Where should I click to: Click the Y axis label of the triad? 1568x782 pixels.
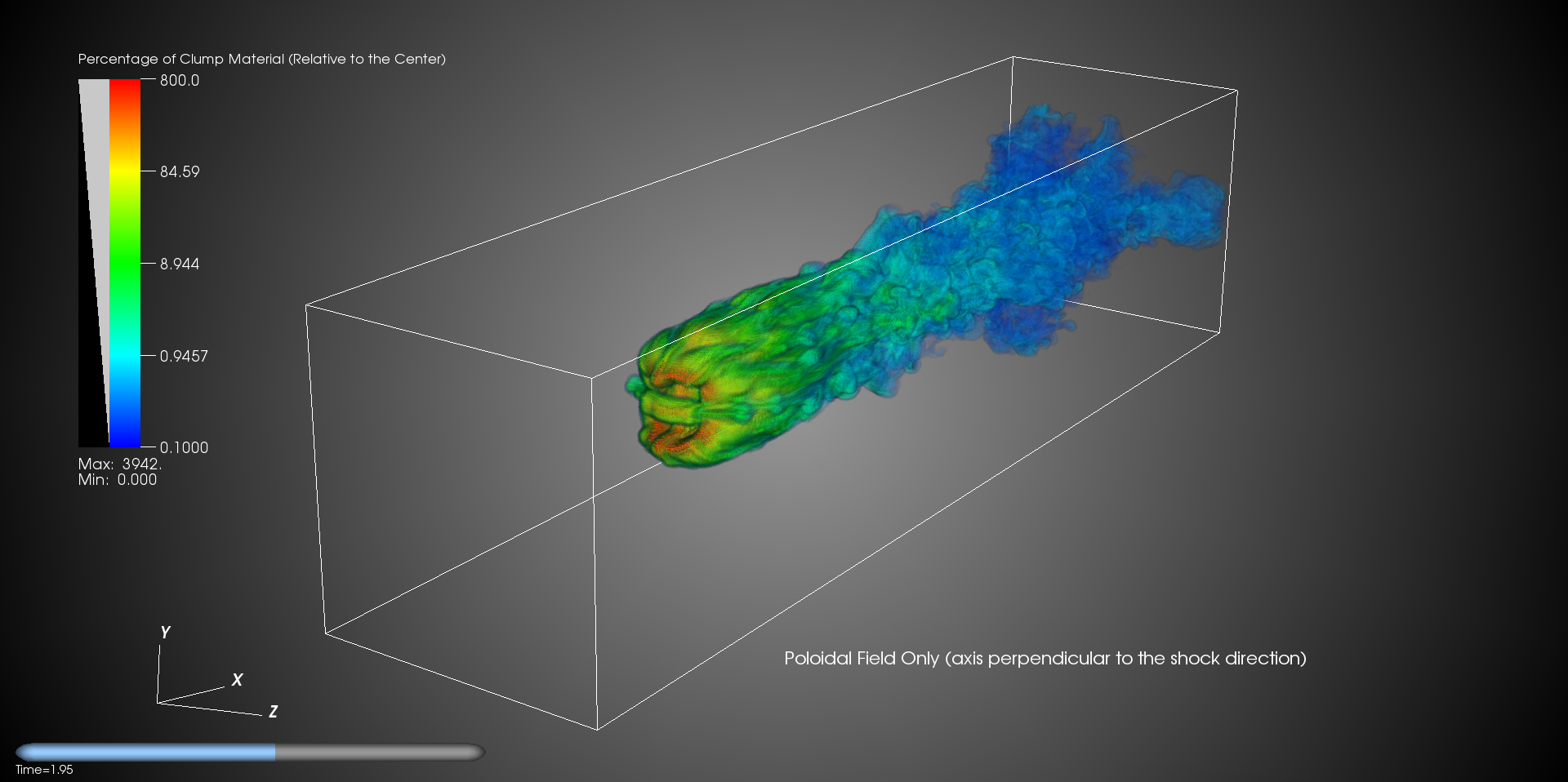[x=165, y=632]
